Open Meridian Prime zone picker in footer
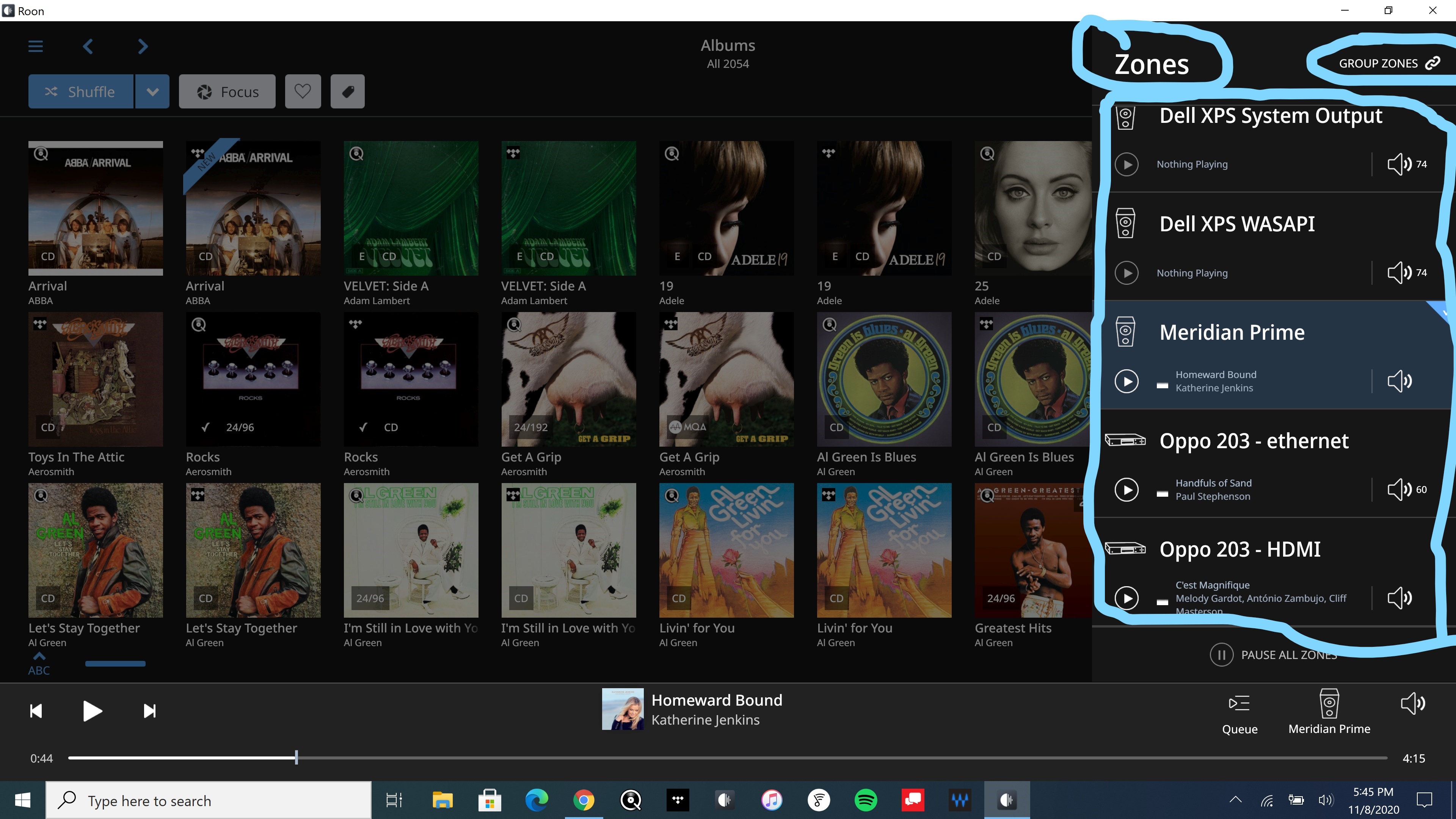Screen dimensions: 1456x819 coord(1329,713)
